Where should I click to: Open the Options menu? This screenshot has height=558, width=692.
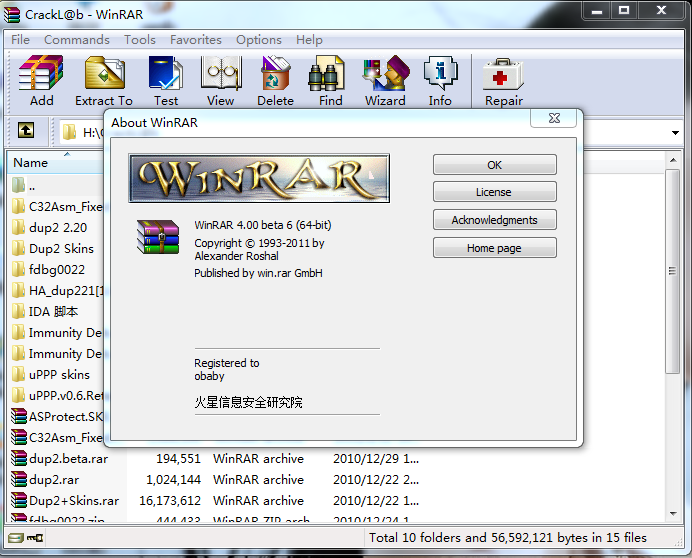pos(259,40)
